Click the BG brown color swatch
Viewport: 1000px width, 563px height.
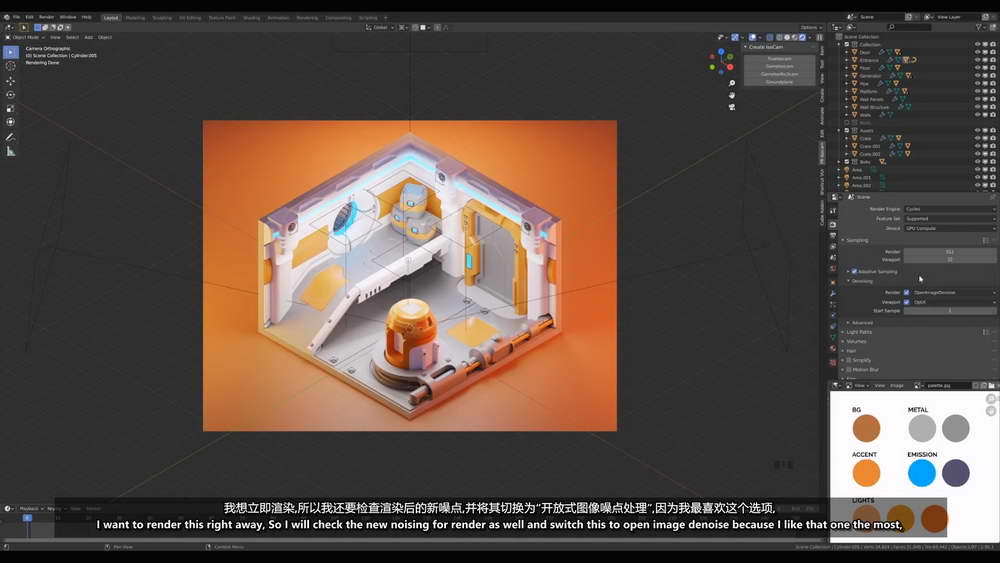pyautogui.click(x=866, y=428)
